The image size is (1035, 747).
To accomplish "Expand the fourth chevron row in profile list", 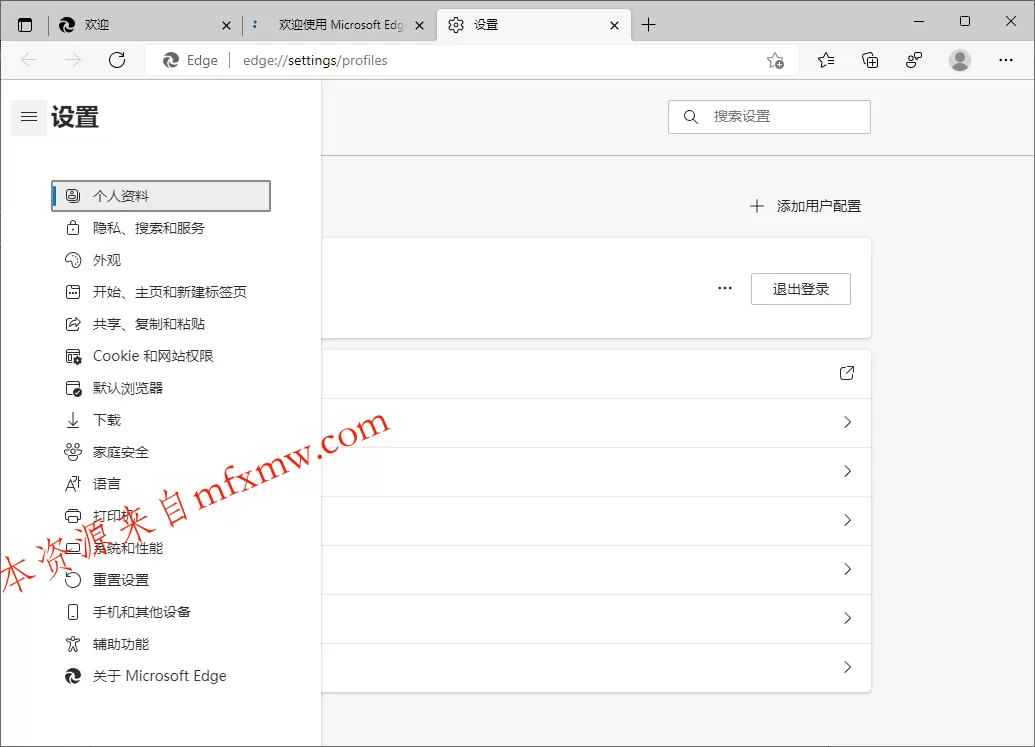I will 848,569.
